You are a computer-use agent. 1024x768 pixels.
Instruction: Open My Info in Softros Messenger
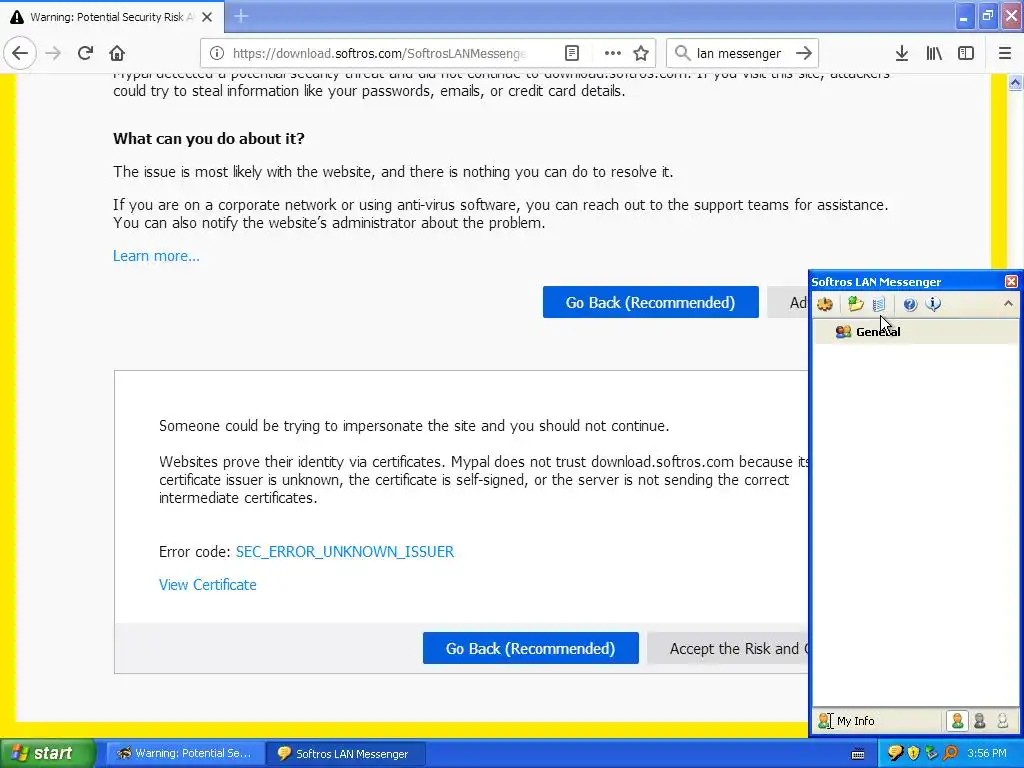click(846, 721)
